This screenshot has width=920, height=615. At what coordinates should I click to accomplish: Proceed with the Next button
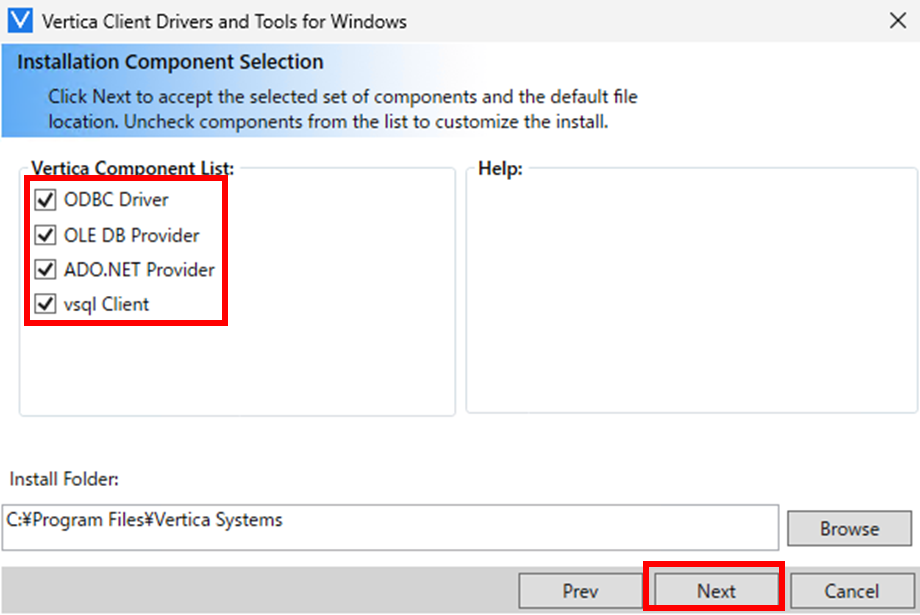pos(716,591)
